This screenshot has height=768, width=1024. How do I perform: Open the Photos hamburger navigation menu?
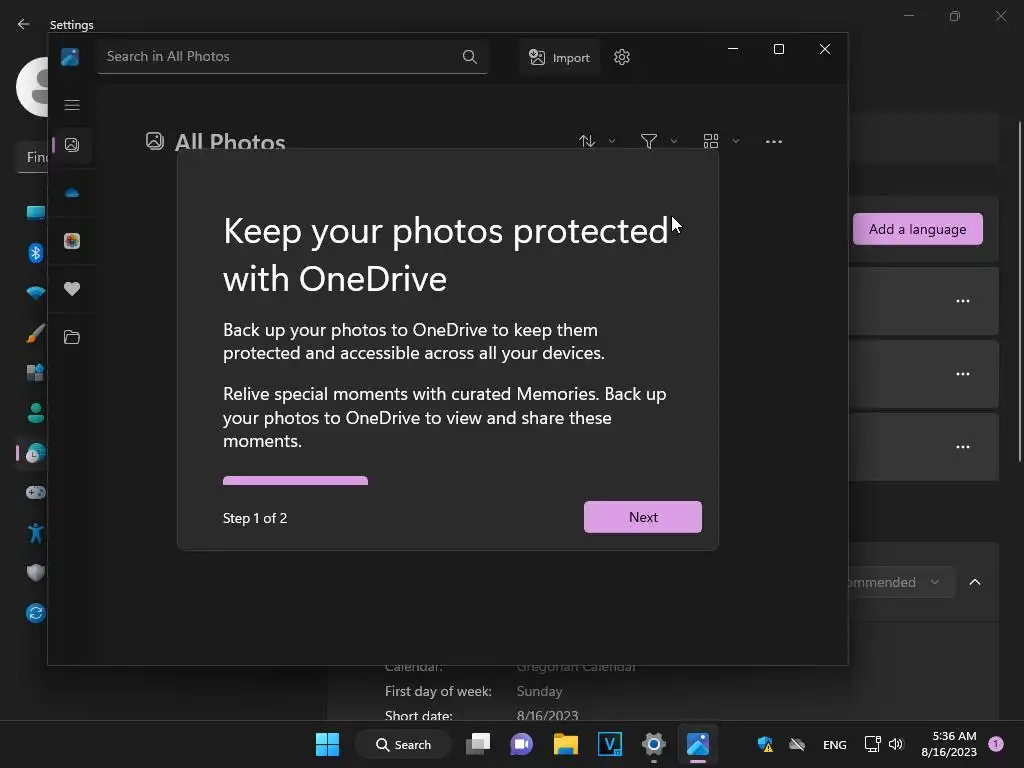pos(72,105)
